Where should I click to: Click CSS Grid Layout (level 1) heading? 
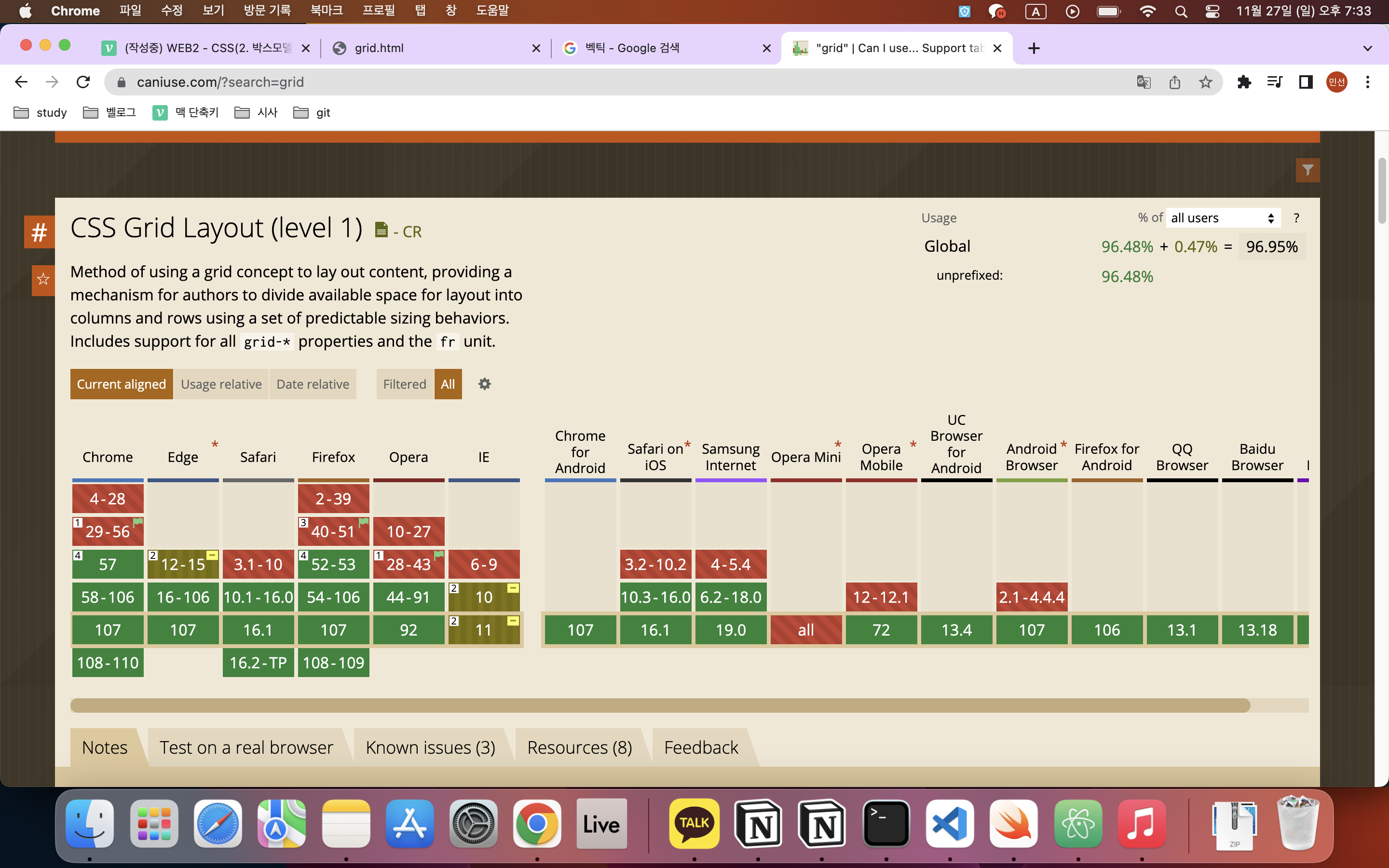click(217, 228)
